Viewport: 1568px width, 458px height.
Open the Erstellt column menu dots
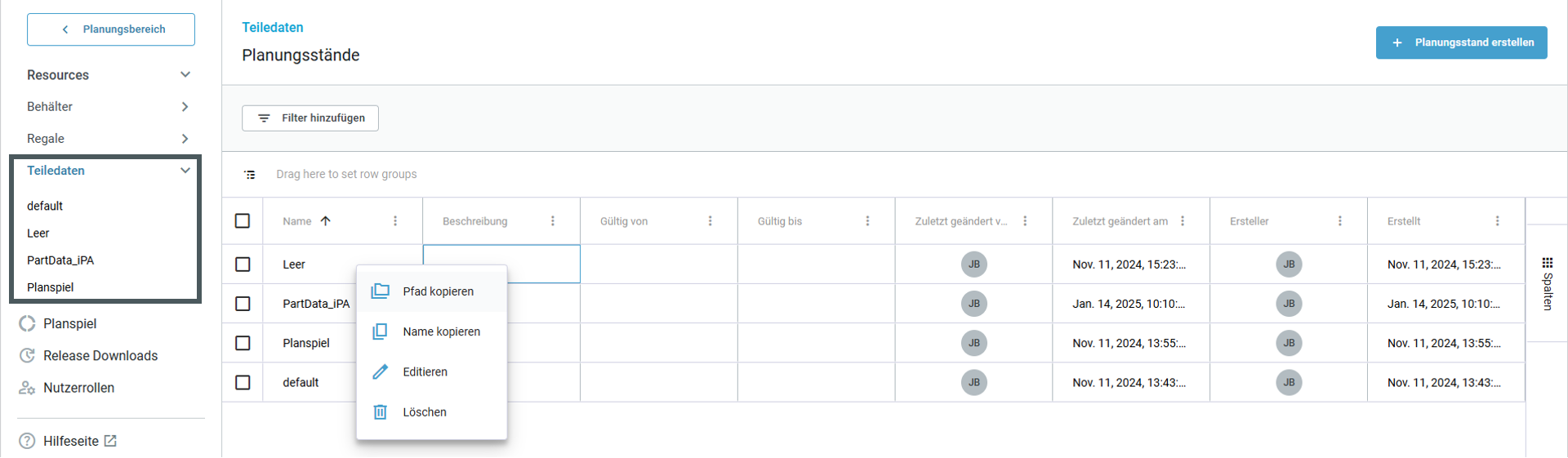1498,221
